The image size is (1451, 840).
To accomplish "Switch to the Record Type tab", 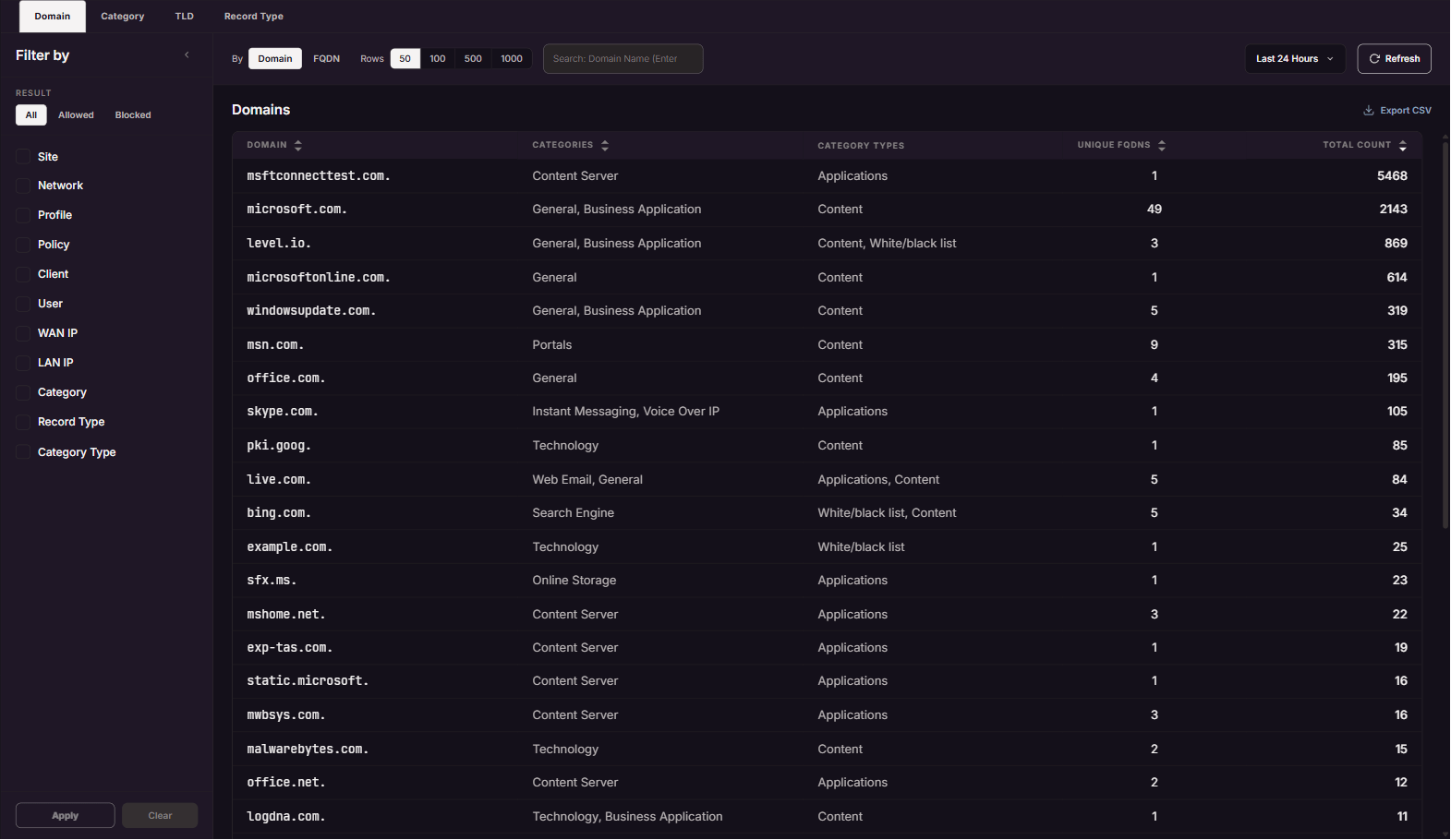I will (x=254, y=17).
